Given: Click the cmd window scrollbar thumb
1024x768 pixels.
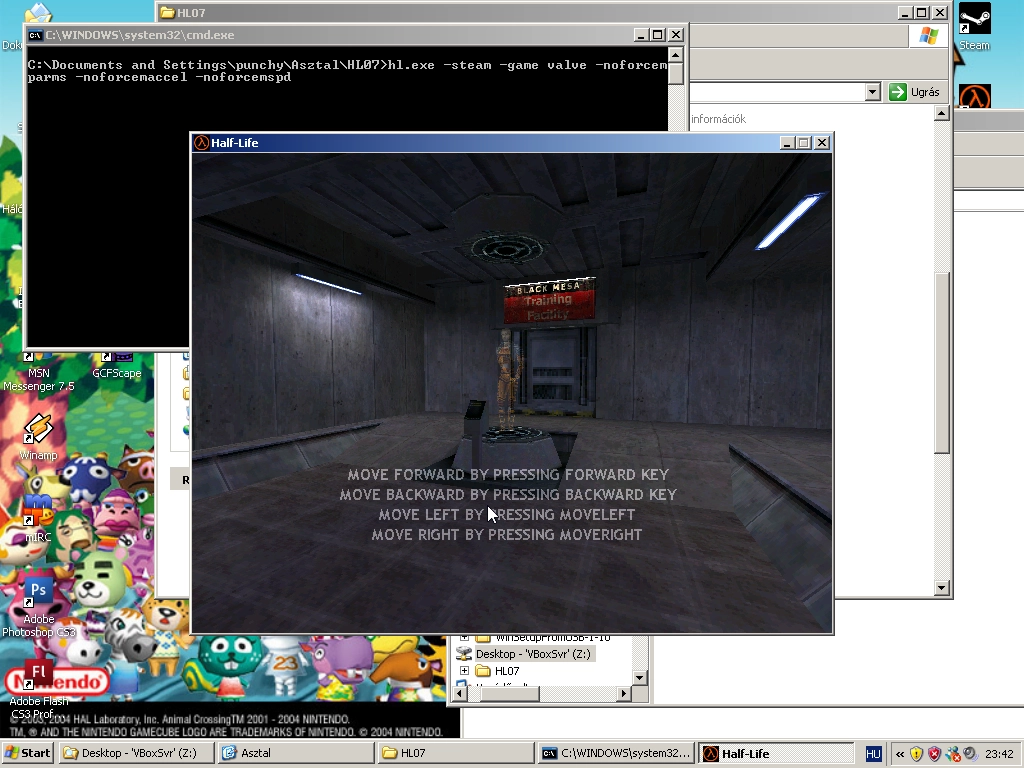Looking at the screenshot, I should (x=675, y=74).
